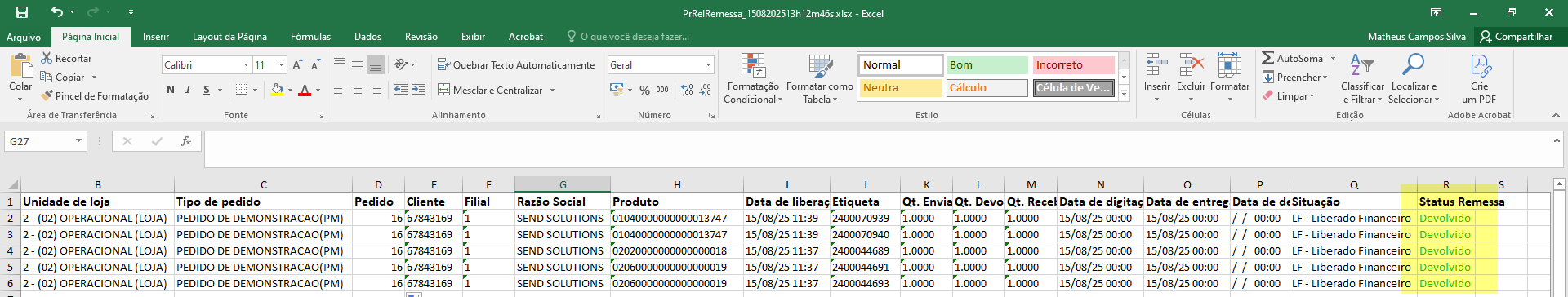The image size is (1568, 297).
Task: Apply the Bom cell style
Action: pos(987,64)
